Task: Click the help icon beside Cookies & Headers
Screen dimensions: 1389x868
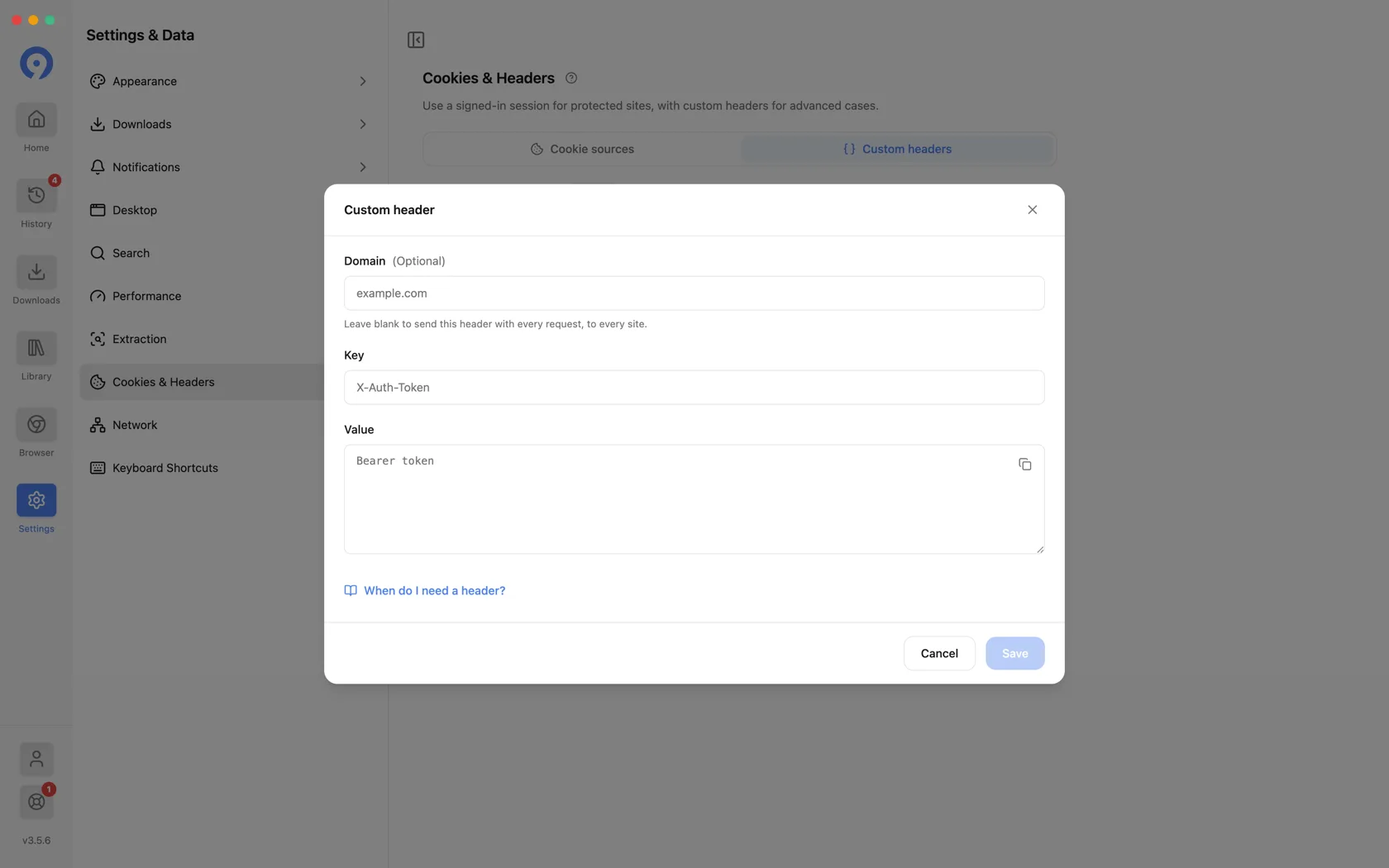Action: (571, 78)
